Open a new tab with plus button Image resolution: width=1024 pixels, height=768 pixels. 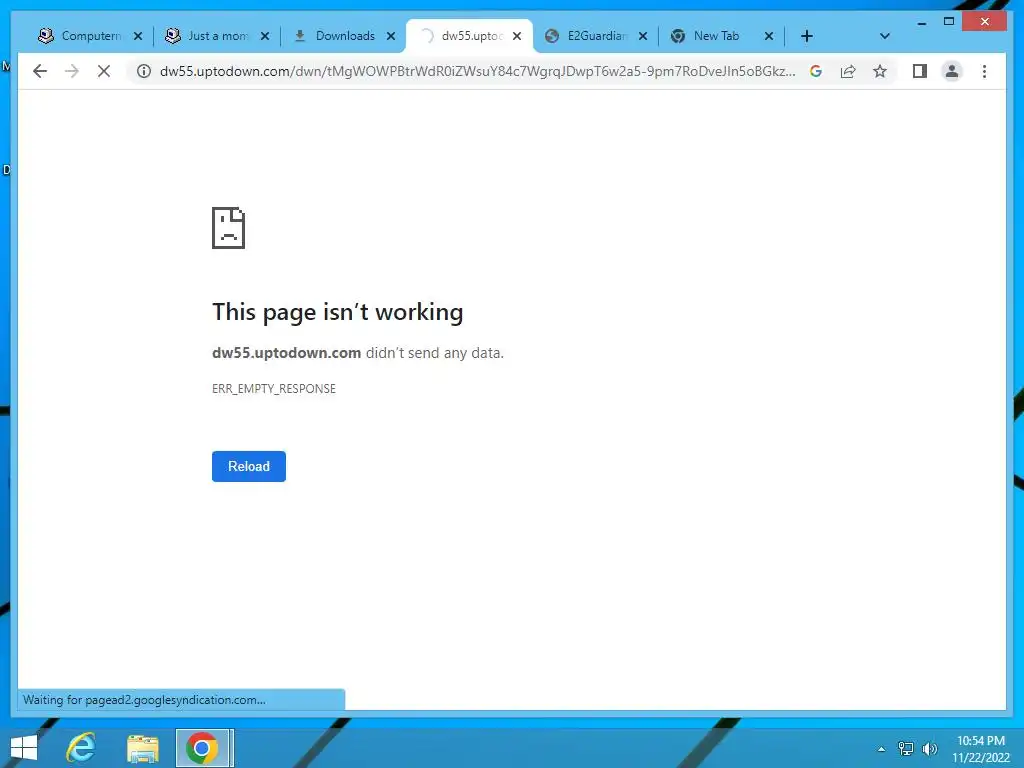click(x=807, y=36)
